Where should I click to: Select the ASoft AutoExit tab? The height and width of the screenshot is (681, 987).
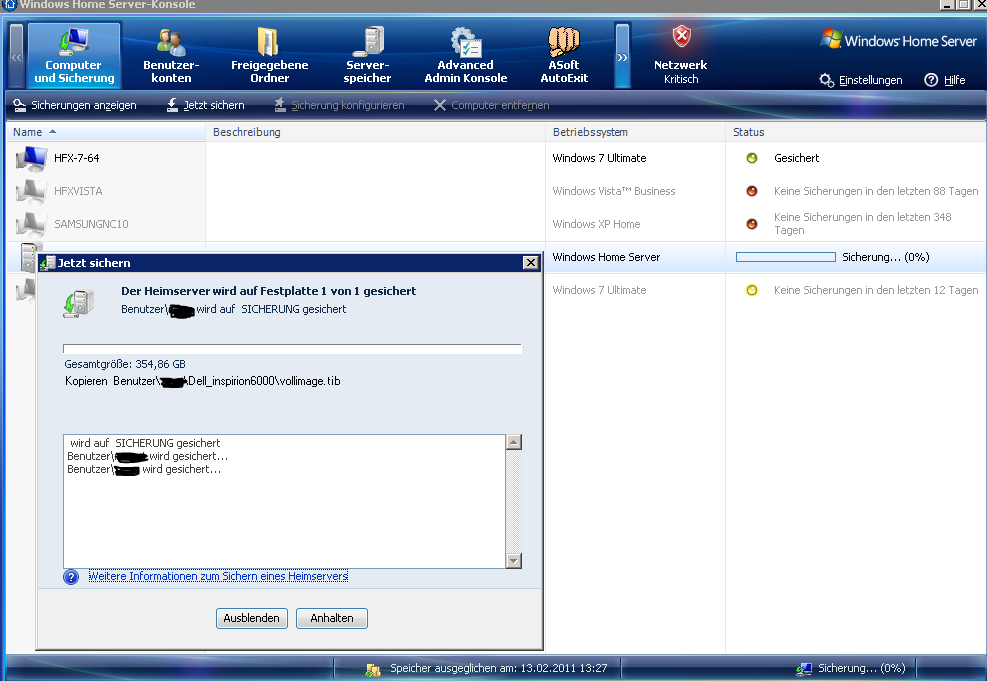click(x=564, y=55)
